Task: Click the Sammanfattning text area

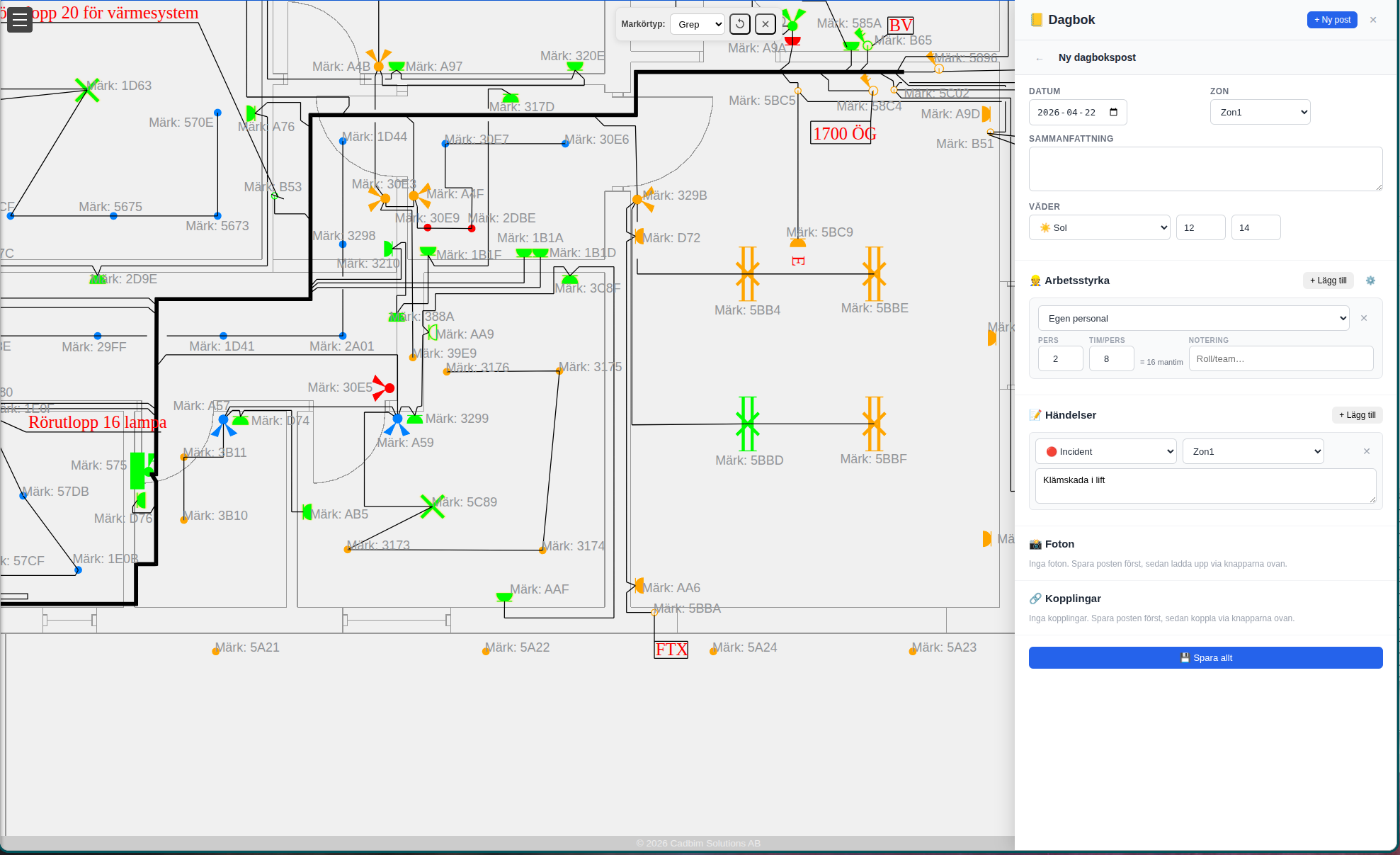Action: click(x=1205, y=169)
